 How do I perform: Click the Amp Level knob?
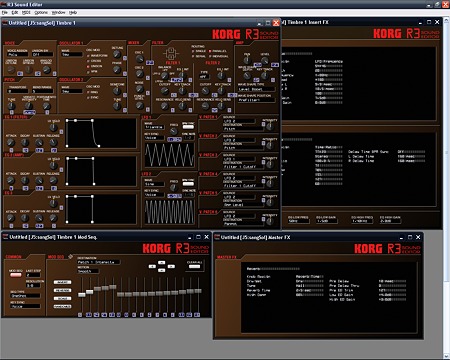pos(265,60)
